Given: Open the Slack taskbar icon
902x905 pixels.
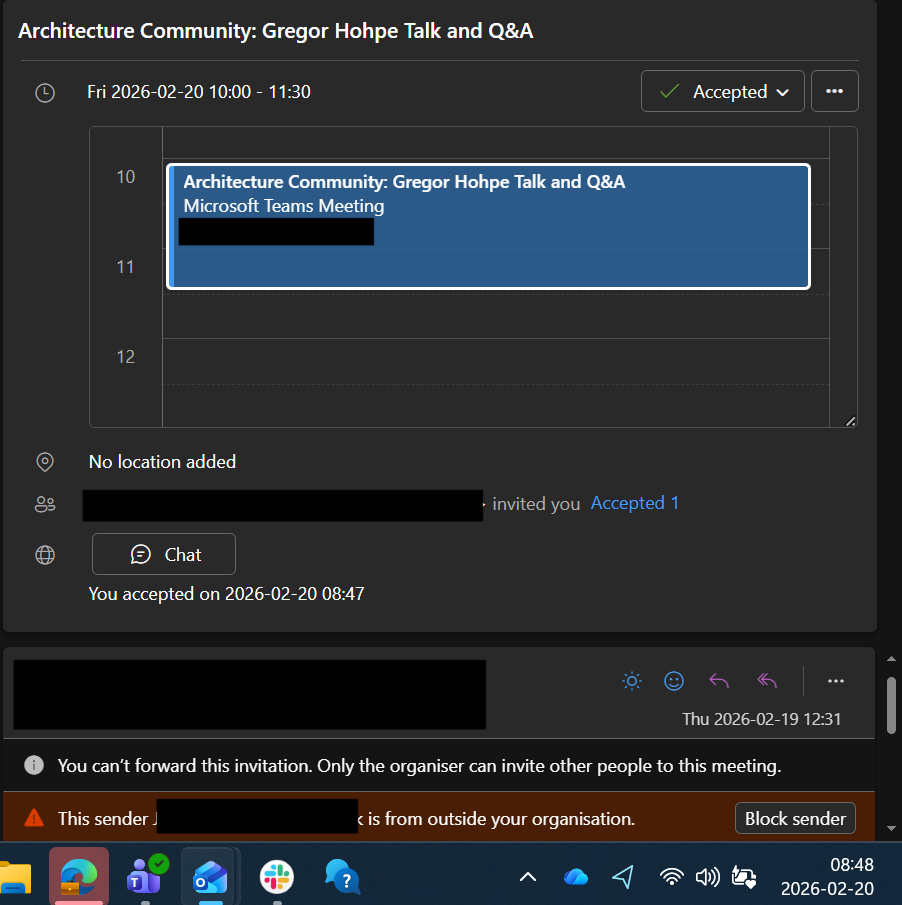Looking at the screenshot, I should click(277, 877).
